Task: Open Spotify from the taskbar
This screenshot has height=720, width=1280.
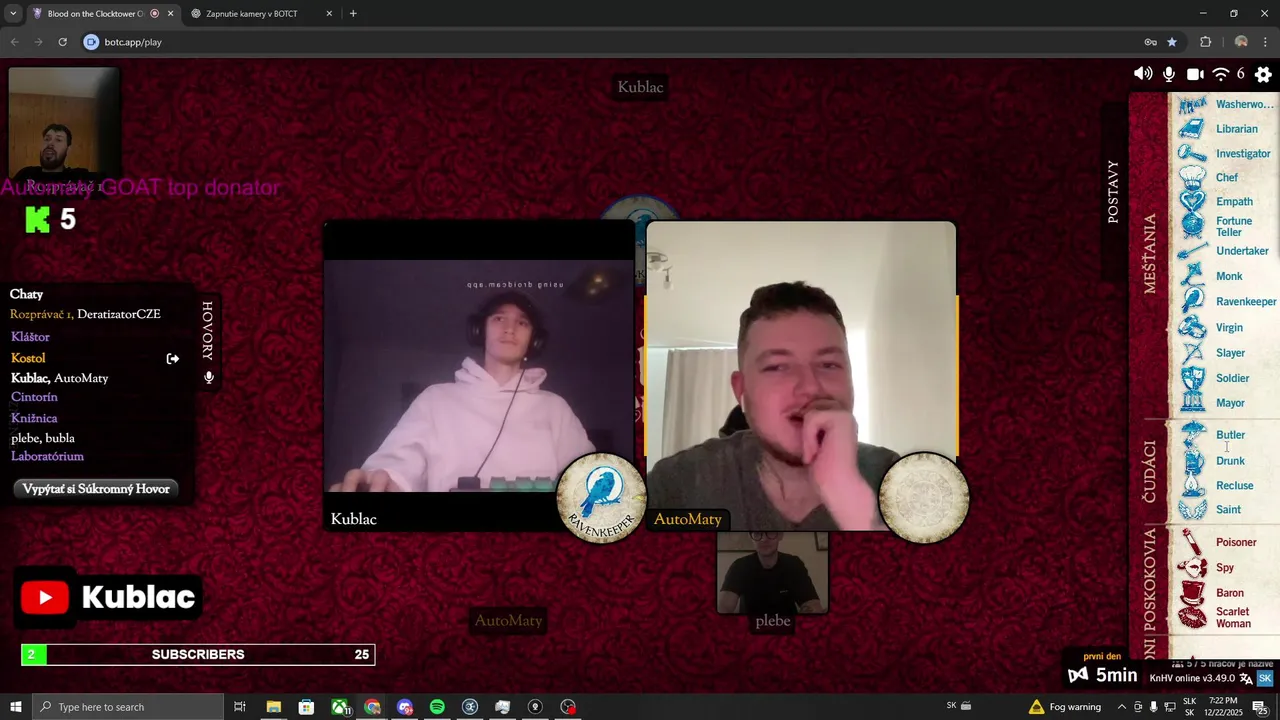Action: coord(437,707)
